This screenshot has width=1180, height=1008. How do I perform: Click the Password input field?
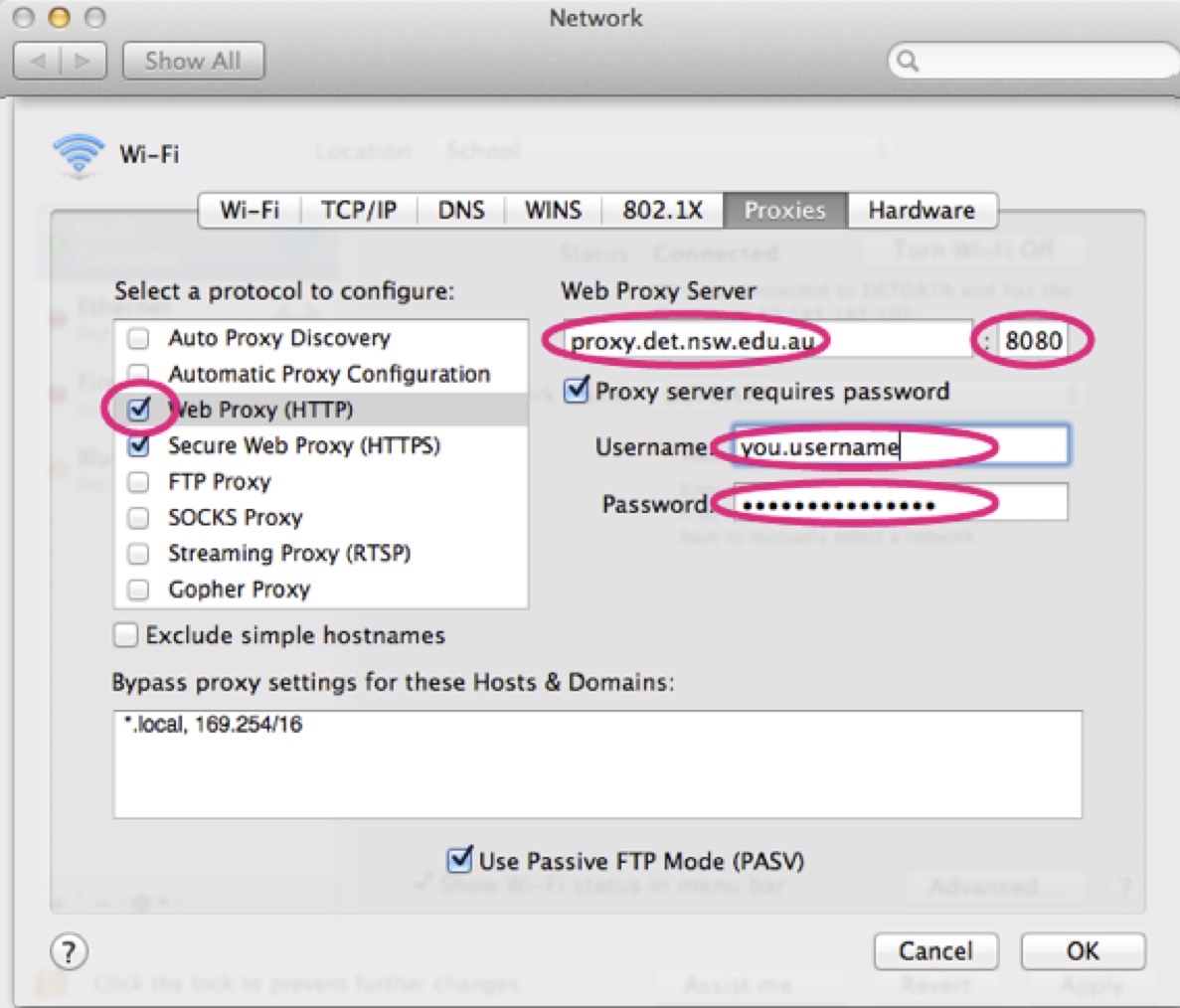(x=900, y=504)
